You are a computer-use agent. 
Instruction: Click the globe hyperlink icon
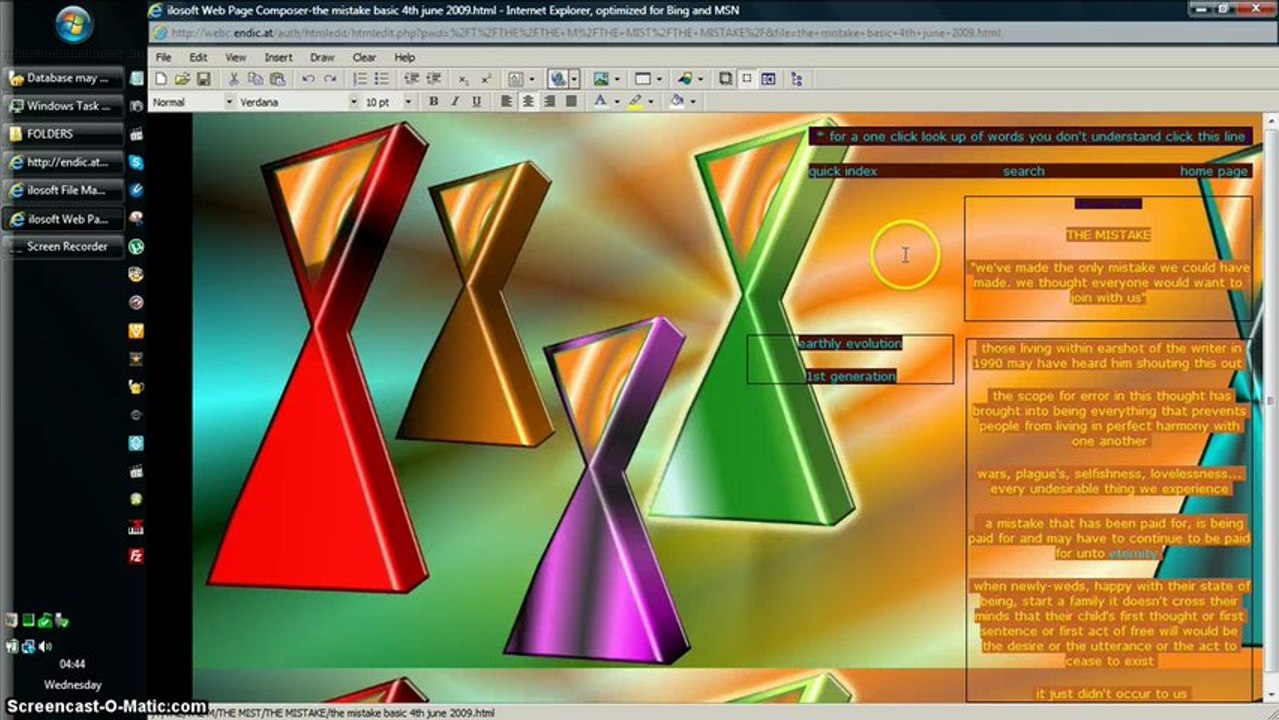(x=559, y=79)
